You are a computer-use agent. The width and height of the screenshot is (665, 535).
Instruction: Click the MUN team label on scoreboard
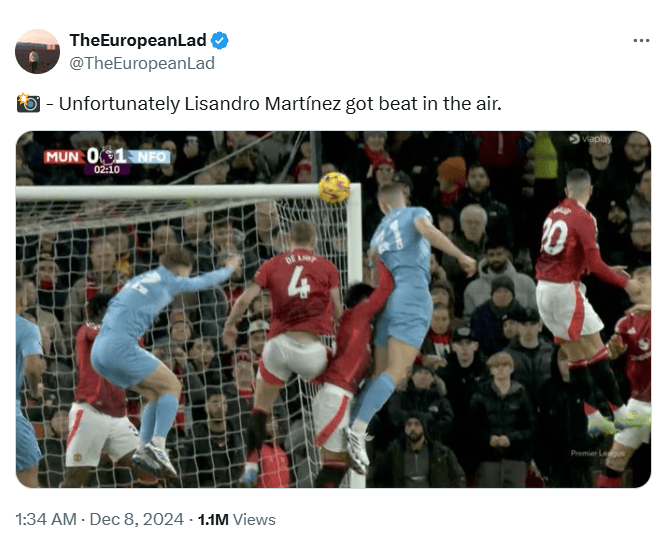click(x=64, y=157)
